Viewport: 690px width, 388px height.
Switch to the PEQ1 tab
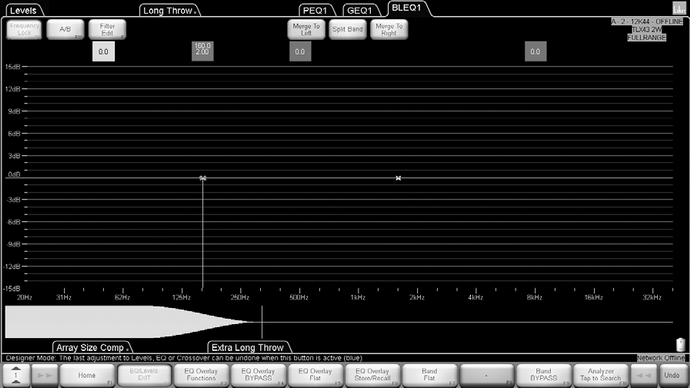pos(316,11)
